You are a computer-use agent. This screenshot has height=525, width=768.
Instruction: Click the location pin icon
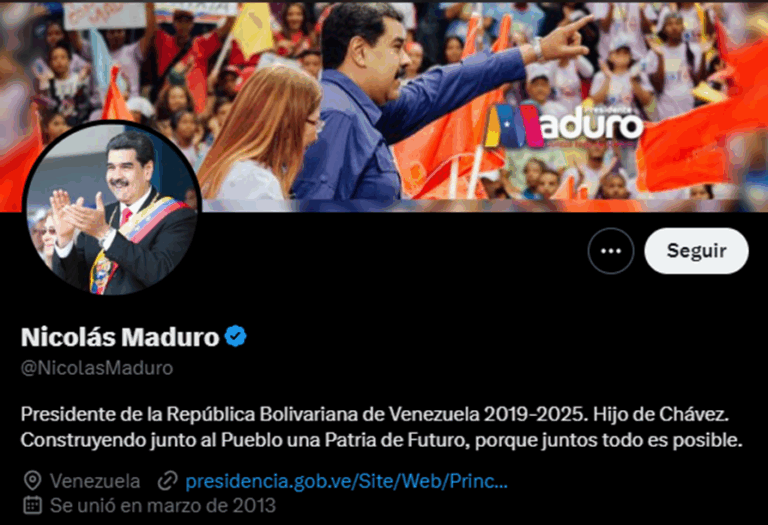tap(33, 481)
